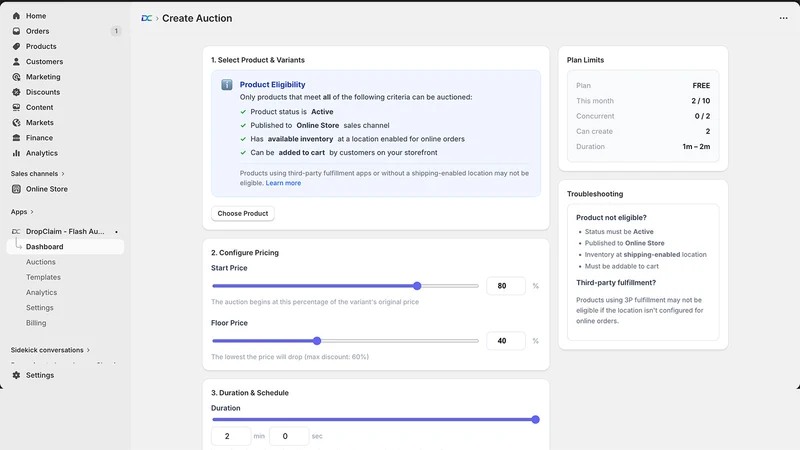This screenshot has width=800, height=450.
Task: Click the Create Auction page title
Action: (x=197, y=18)
